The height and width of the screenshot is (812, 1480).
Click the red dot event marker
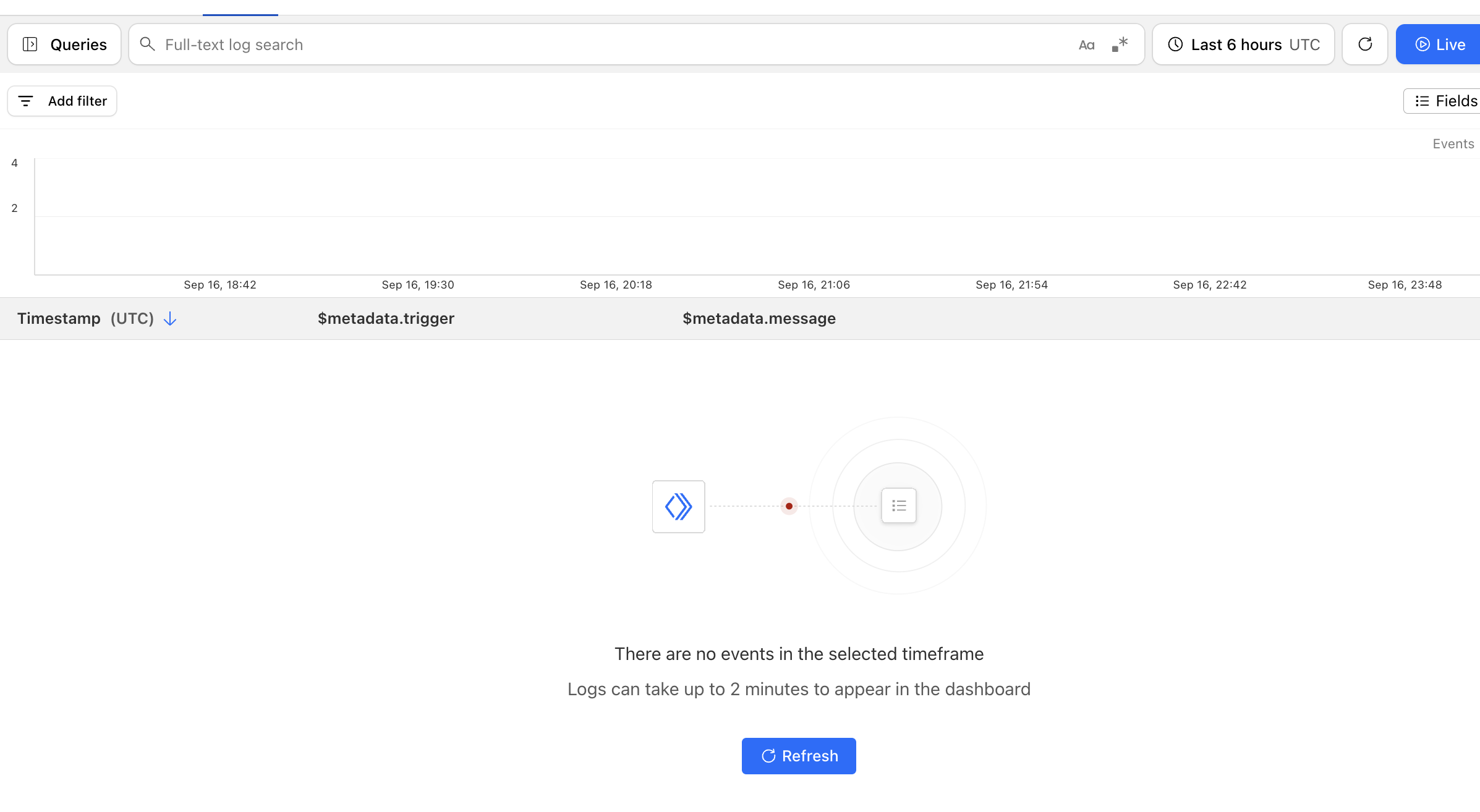(789, 506)
